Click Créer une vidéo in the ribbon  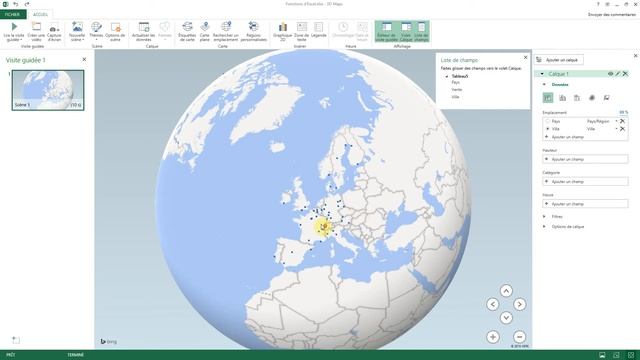[x=36, y=32]
